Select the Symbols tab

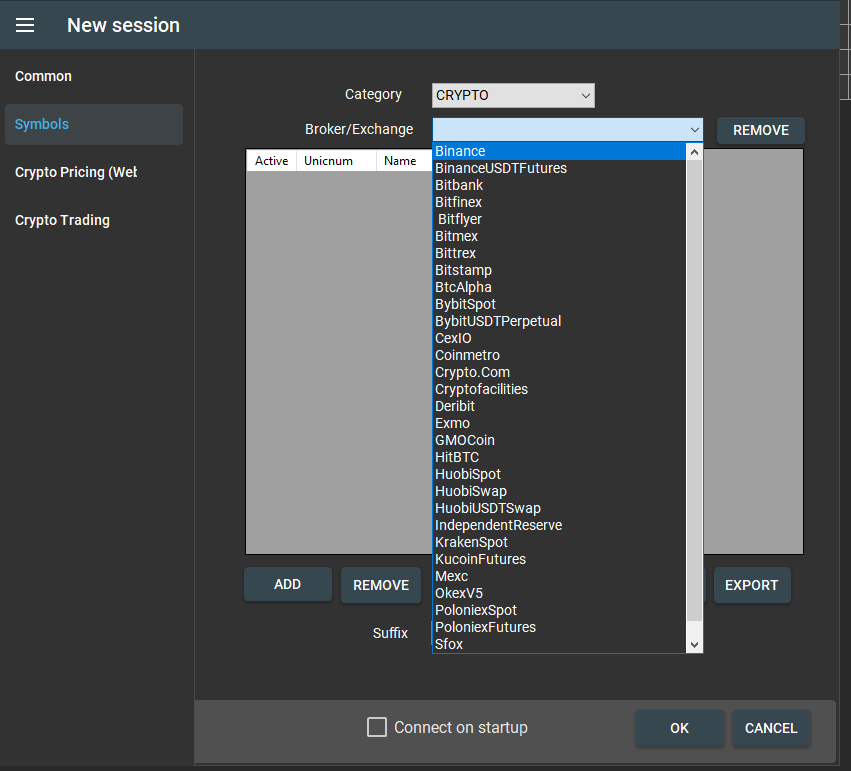pos(94,124)
